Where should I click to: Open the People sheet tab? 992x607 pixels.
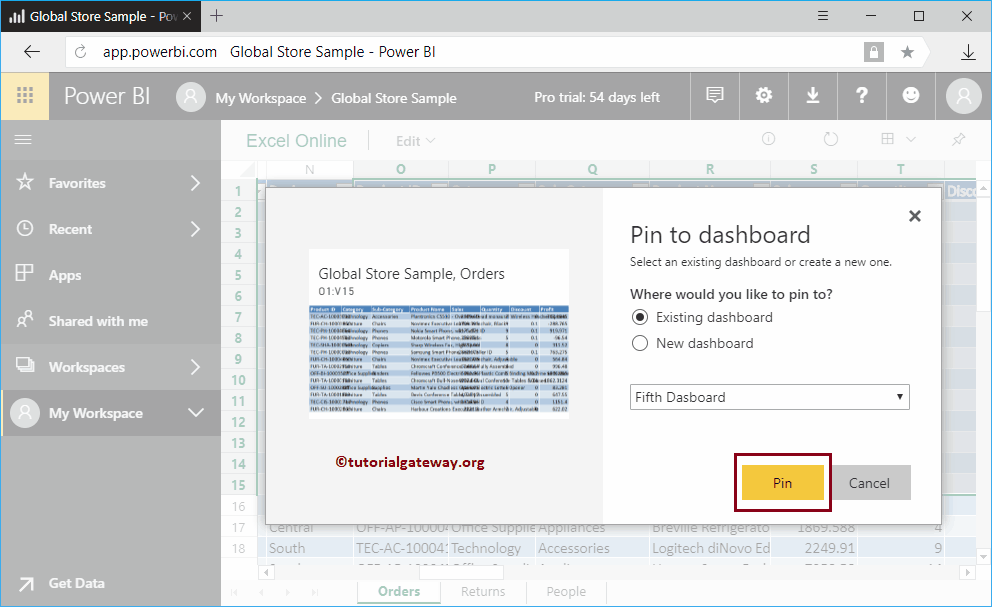[x=566, y=591]
